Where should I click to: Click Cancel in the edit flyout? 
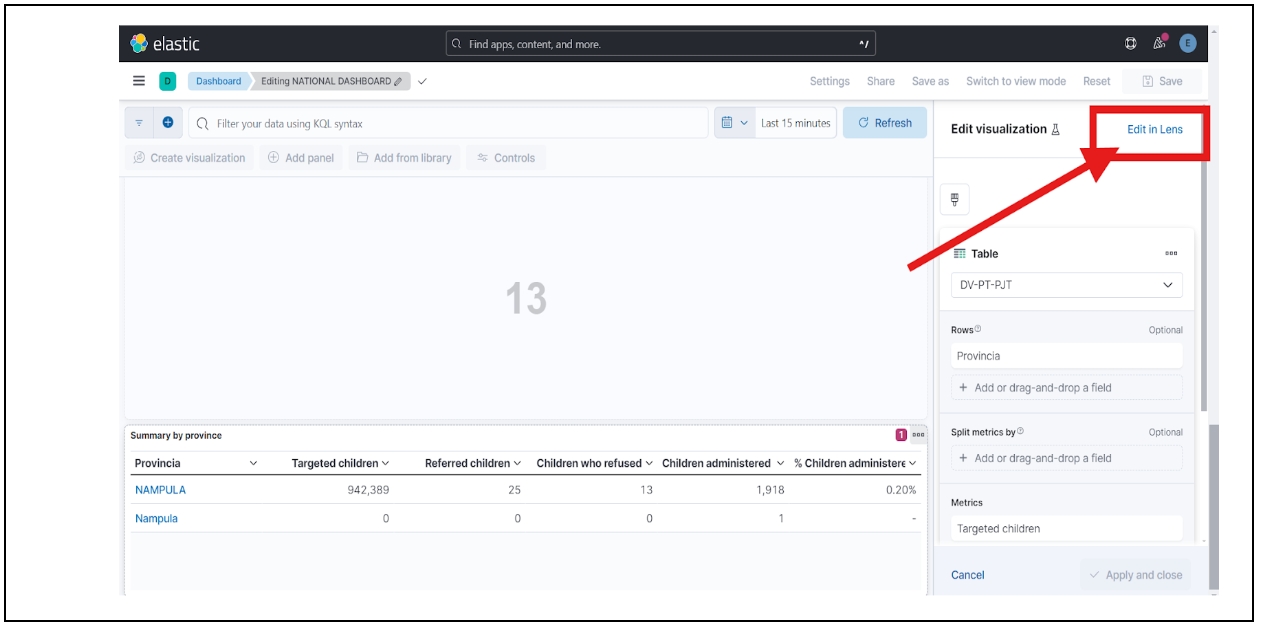click(x=967, y=575)
